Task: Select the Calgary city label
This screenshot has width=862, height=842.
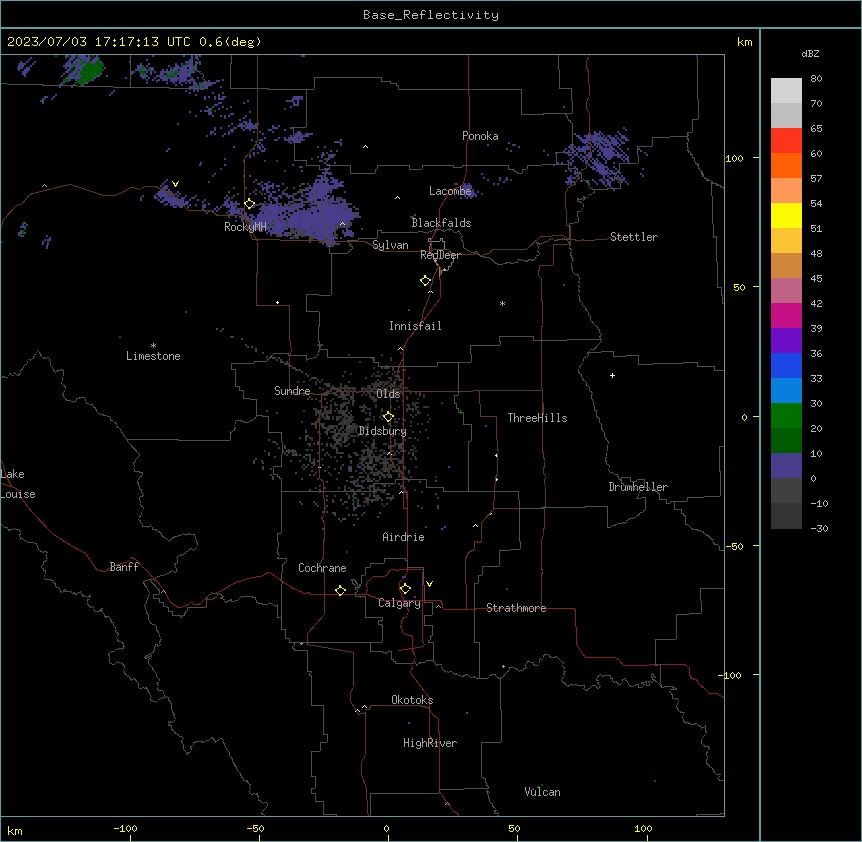Action: click(400, 603)
